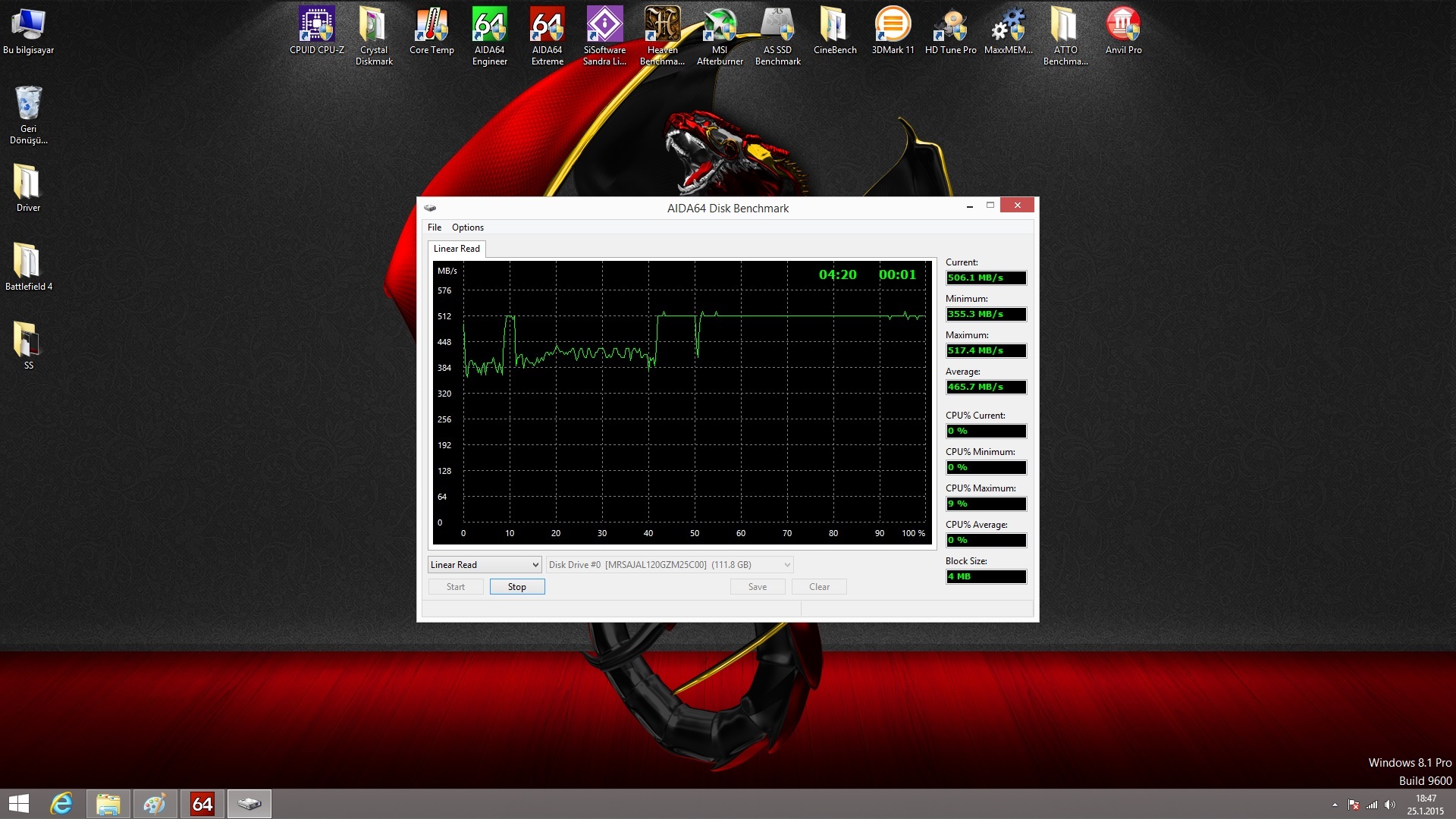The height and width of the screenshot is (819, 1456).
Task: Select Bu bilgisayar desktop icon
Action: 28,31
